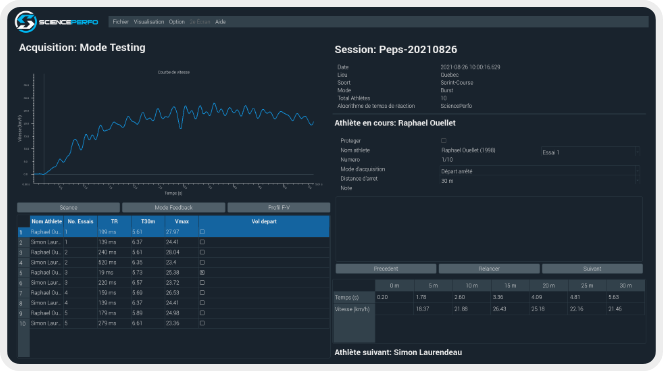Click the Suivant button
This screenshot has width=663, height=371.
point(592,269)
